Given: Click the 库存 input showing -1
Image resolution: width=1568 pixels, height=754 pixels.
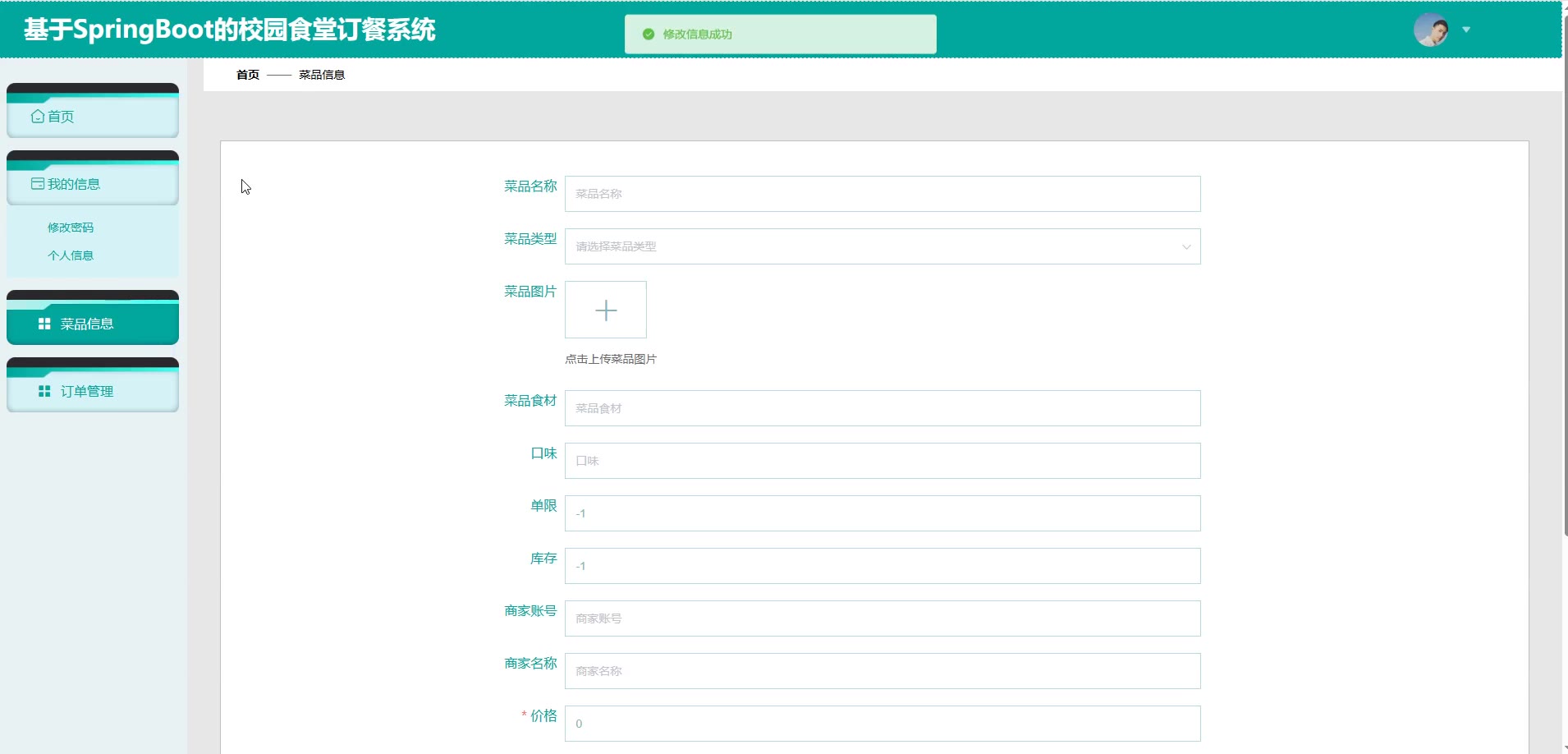Looking at the screenshot, I should coord(883,566).
